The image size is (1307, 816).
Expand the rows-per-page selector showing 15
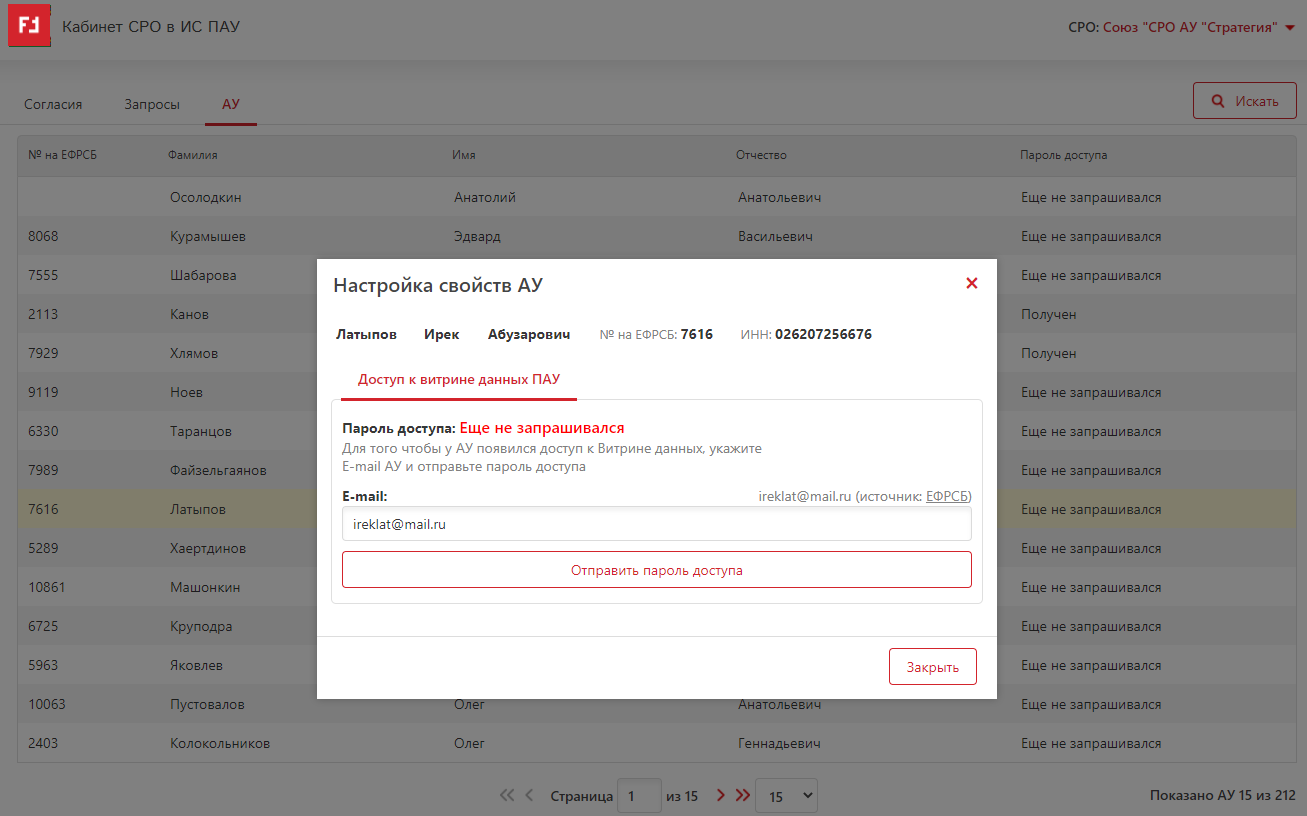pyautogui.click(x=786, y=796)
